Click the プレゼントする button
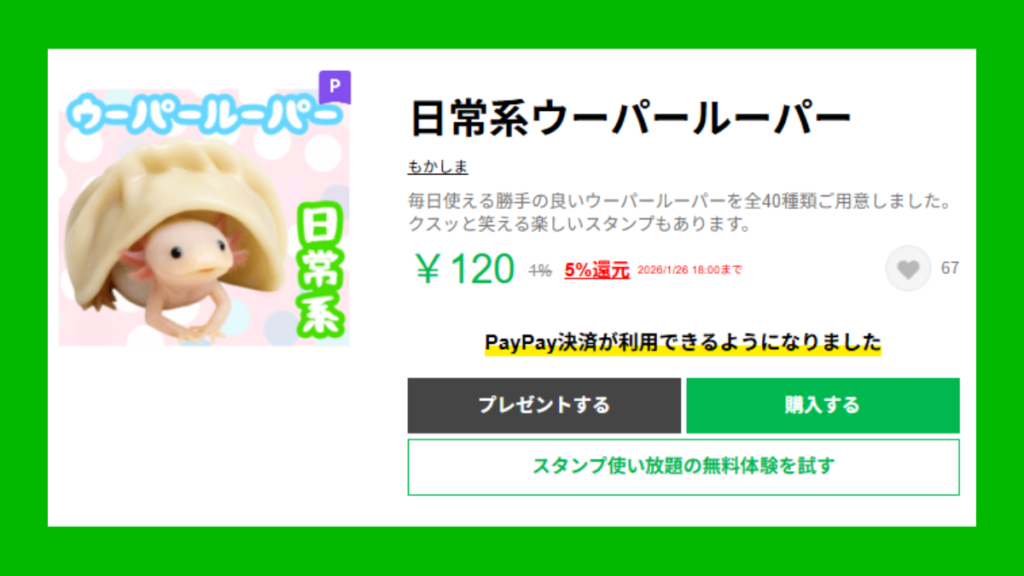The image size is (1024, 576). tap(544, 406)
